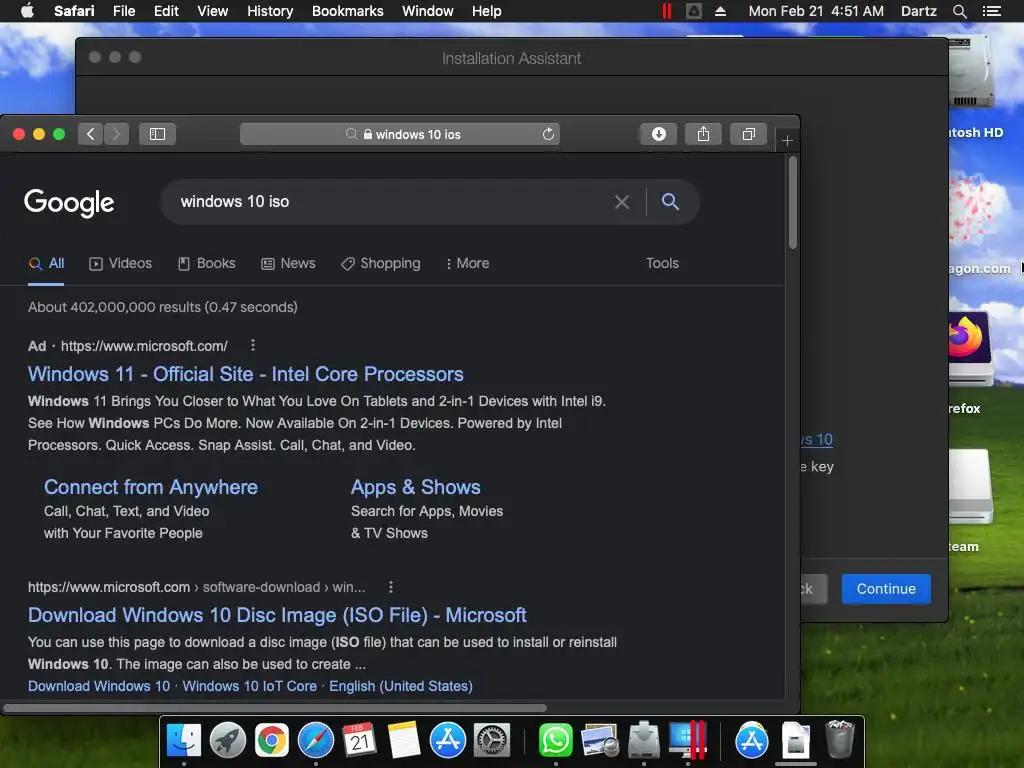1024x768 pixels.
Task: Open the Safari downloads button
Action: pos(658,134)
